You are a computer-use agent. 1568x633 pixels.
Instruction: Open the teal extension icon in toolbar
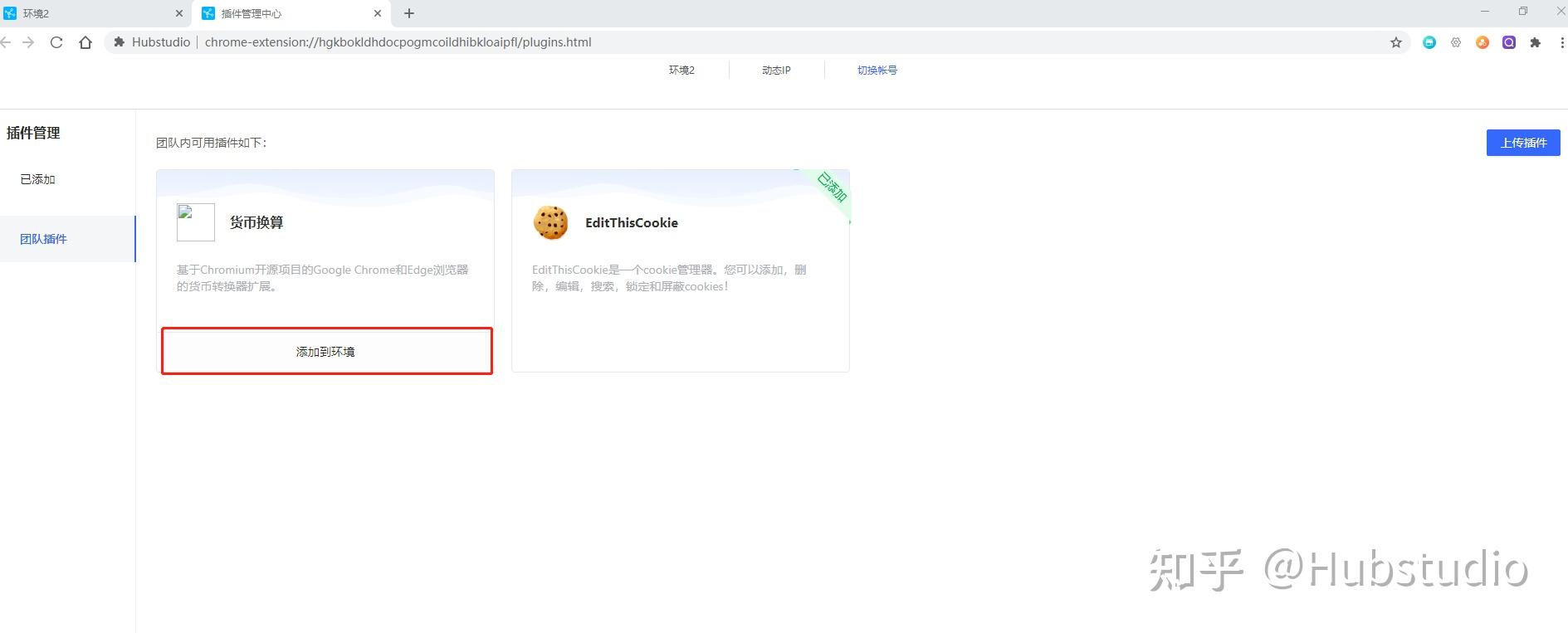(1429, 42)
